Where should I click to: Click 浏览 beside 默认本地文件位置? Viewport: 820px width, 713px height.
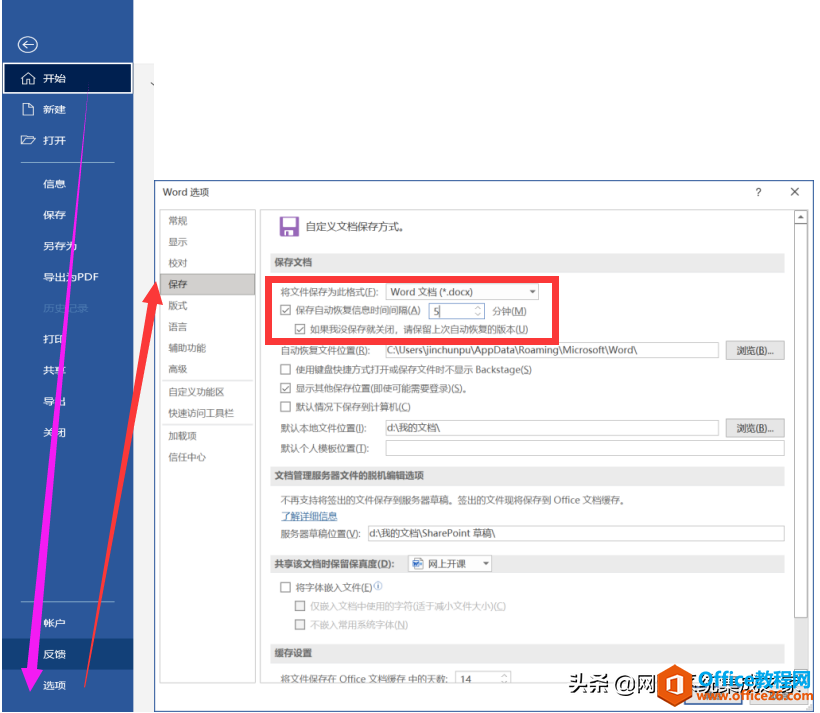coord(755,428)
